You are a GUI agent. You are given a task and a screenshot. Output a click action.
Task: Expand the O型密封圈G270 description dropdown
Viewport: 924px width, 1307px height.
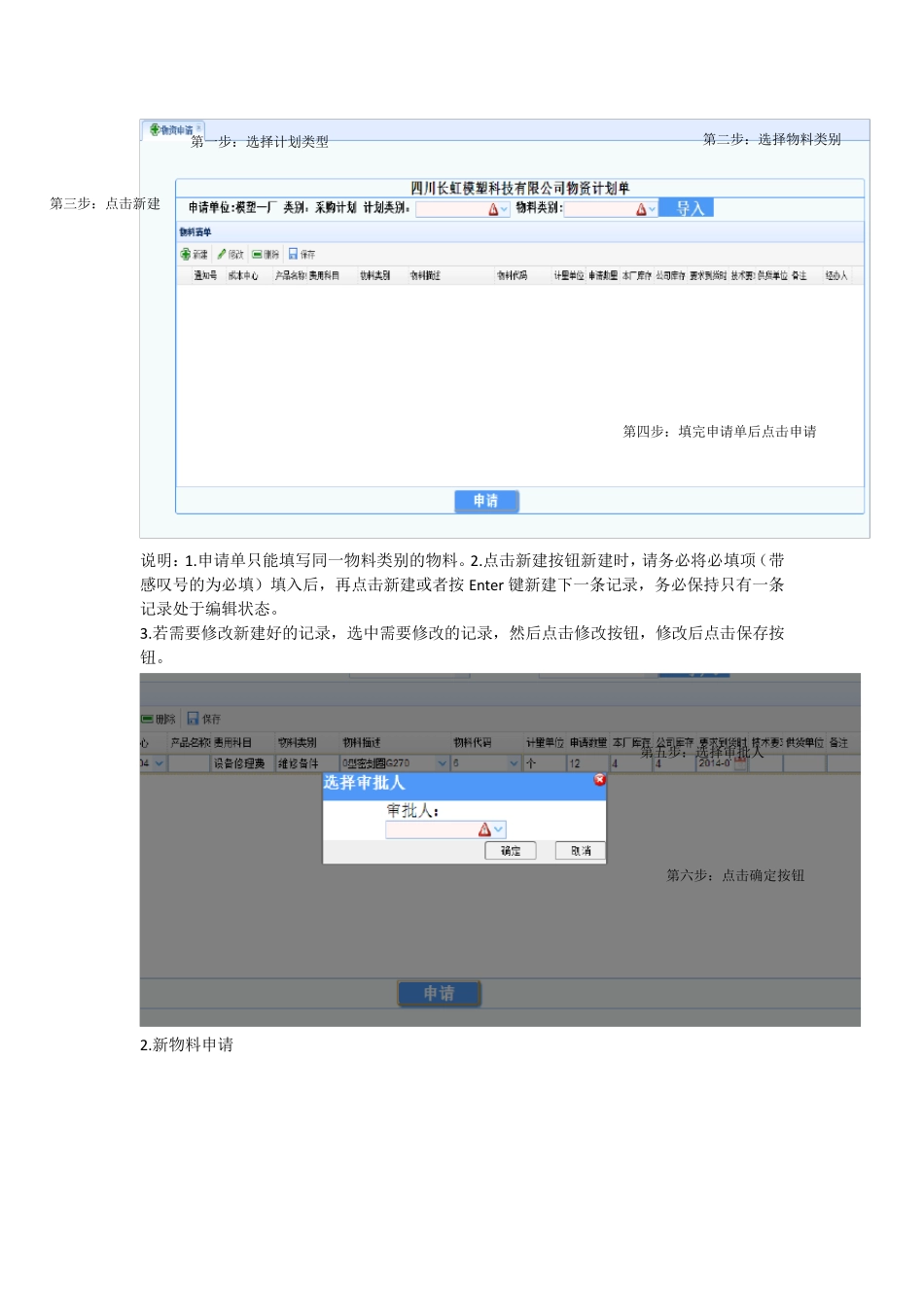[x=442, y=763]
